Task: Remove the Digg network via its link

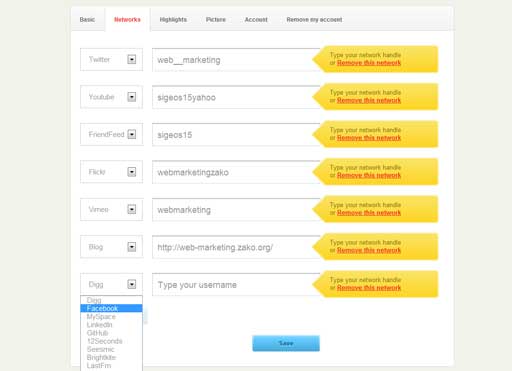Action: [369, 288]
